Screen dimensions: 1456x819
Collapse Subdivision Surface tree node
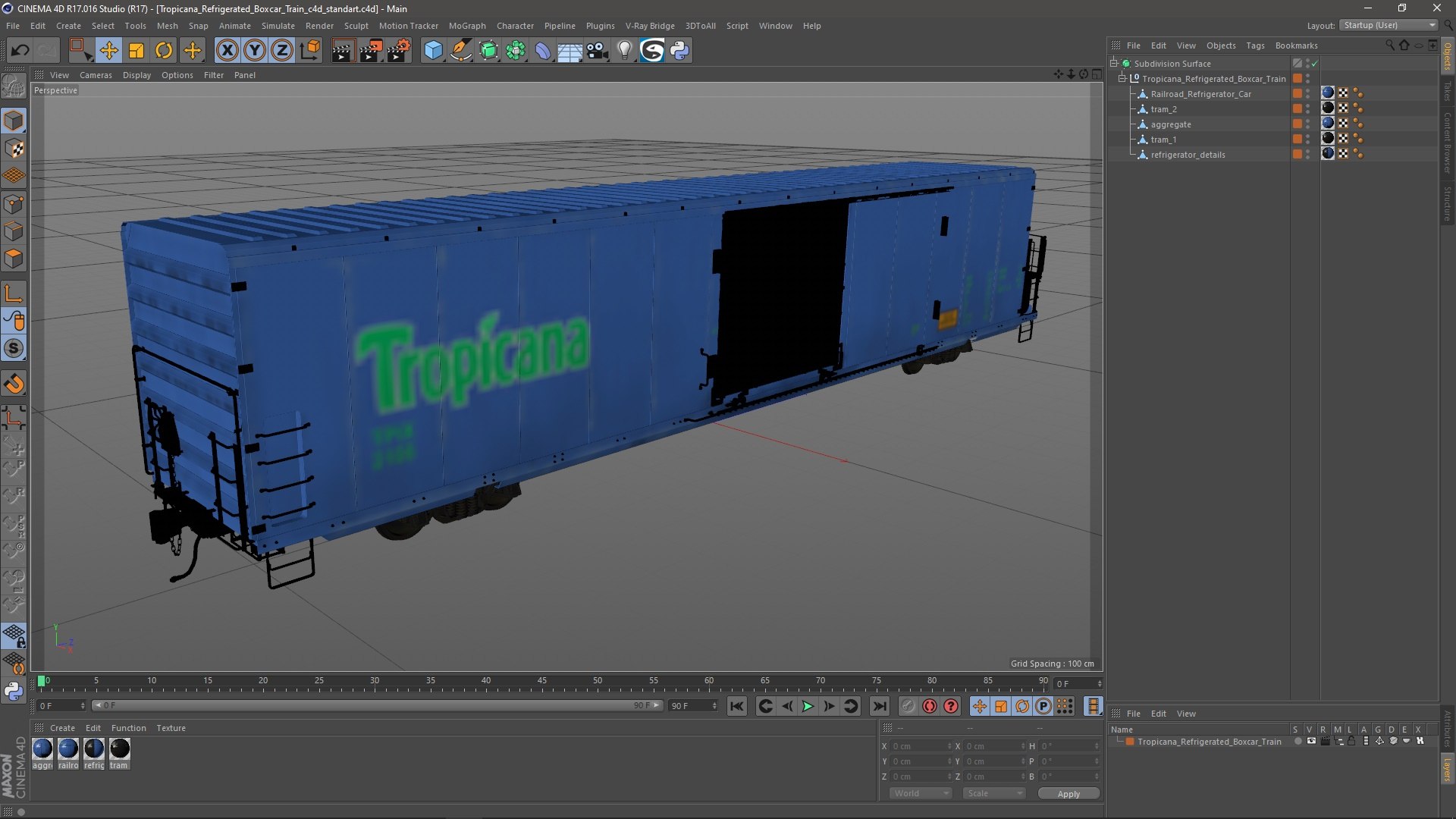tap(1114, 64)
